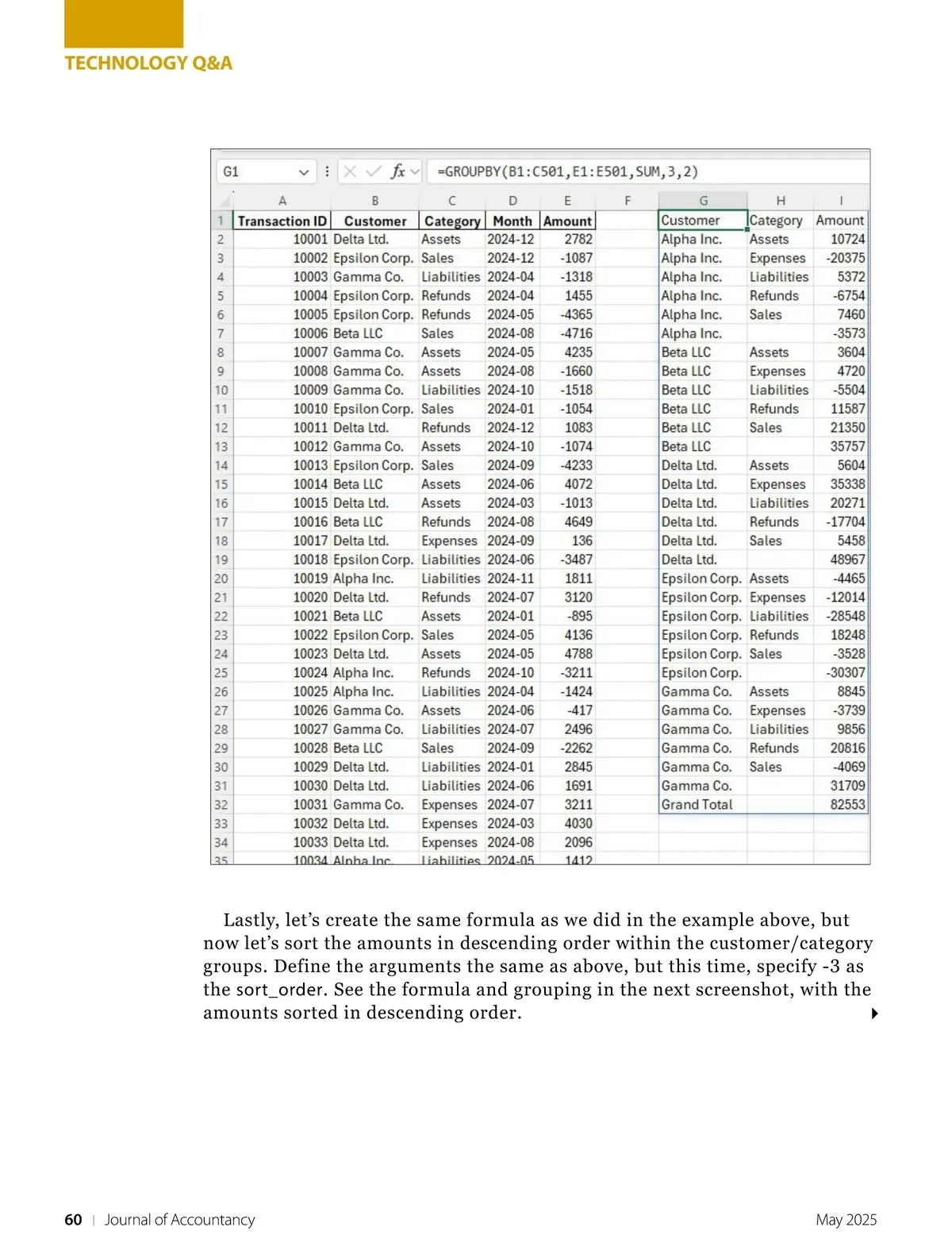Click inside the GROUPBY formula bar text

click(x=567, y=171)
